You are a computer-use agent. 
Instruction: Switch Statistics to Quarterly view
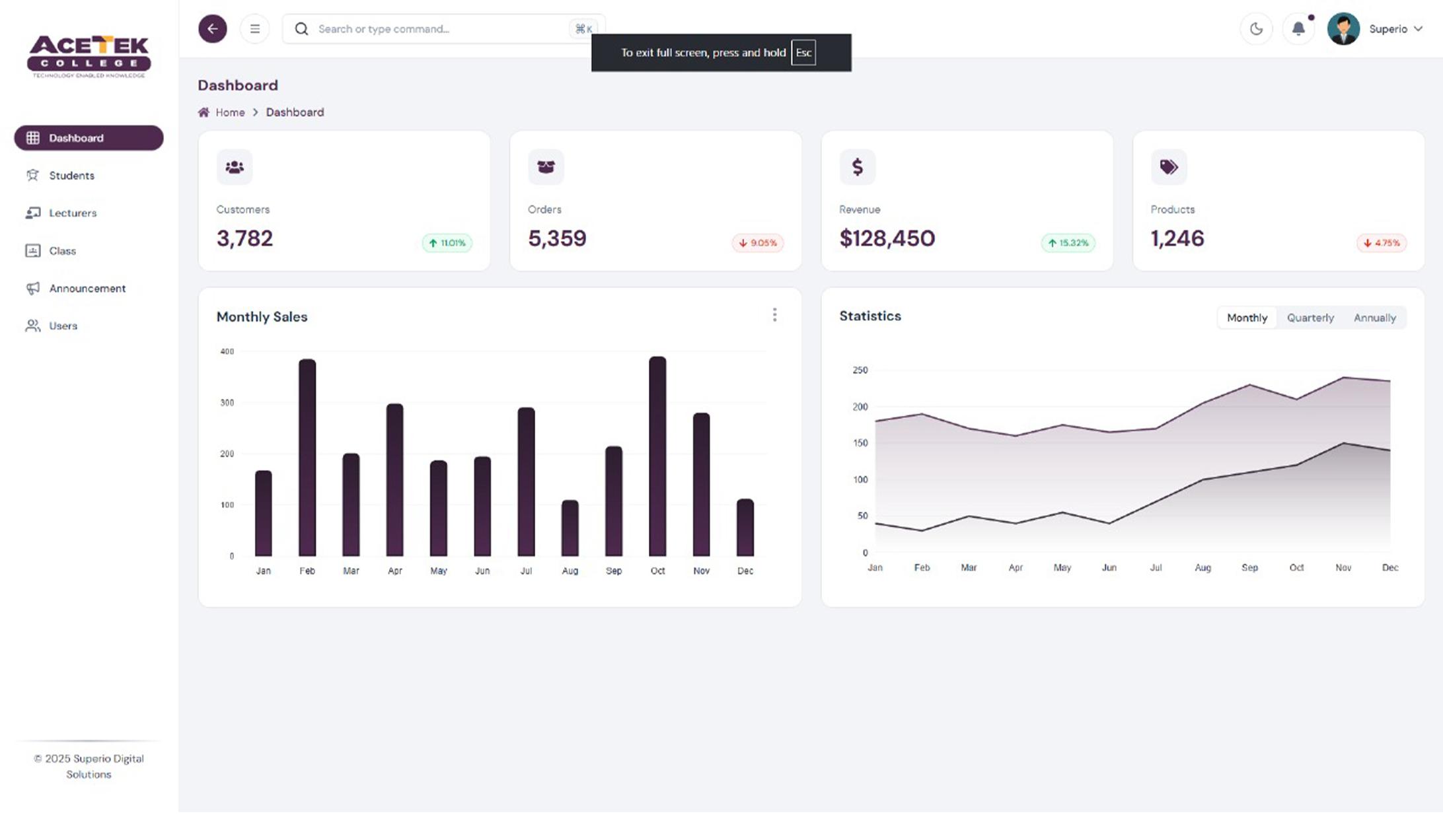[1310, 318]
